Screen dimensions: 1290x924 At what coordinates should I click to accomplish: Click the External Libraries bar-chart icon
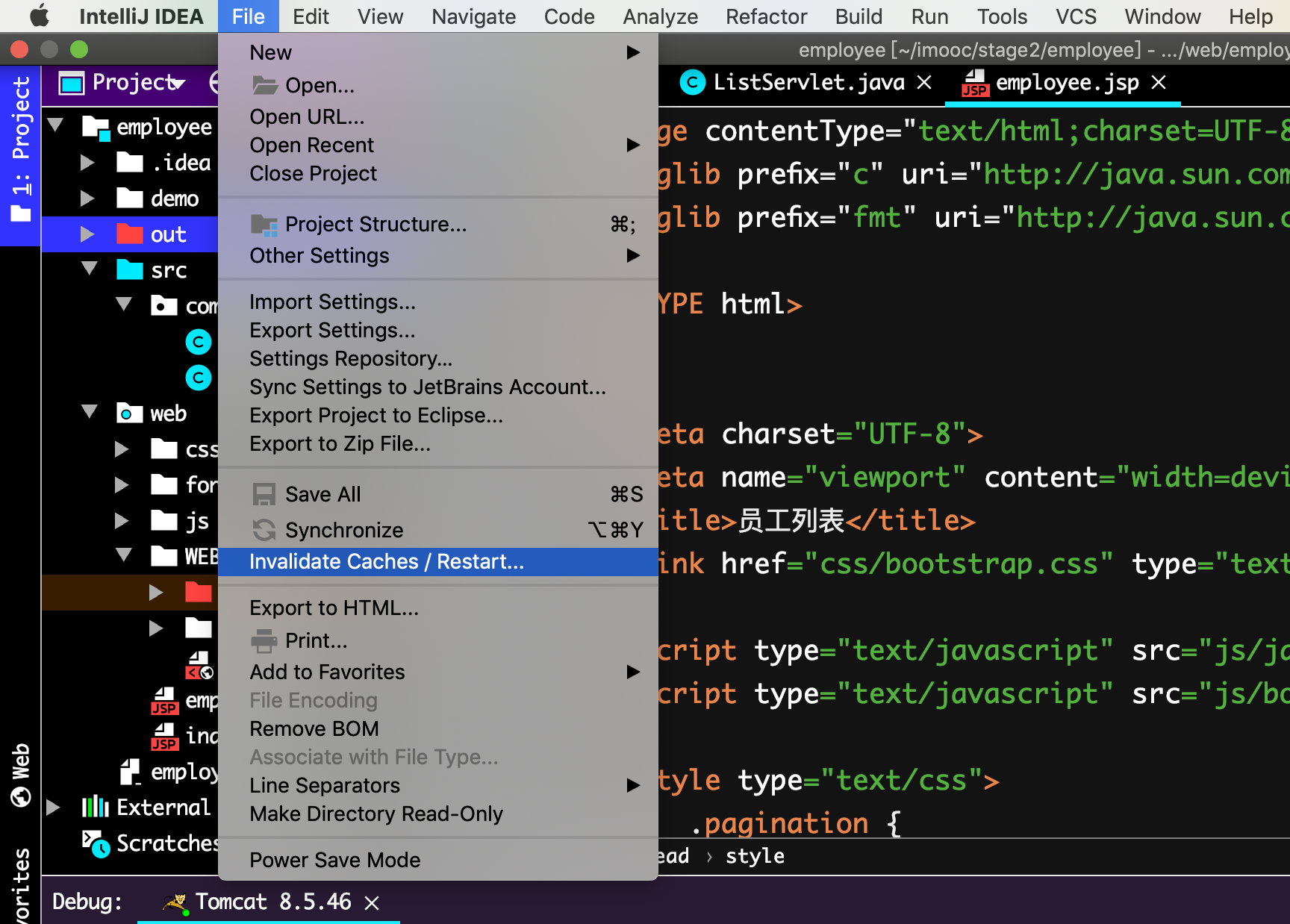[96, 807]
